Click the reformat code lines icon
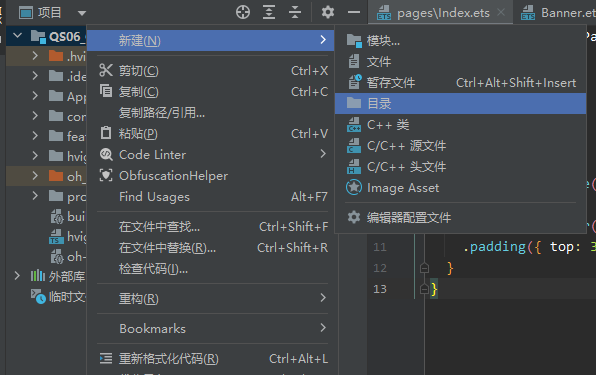Viewport: 596px width, 375px height. point(106,358)
